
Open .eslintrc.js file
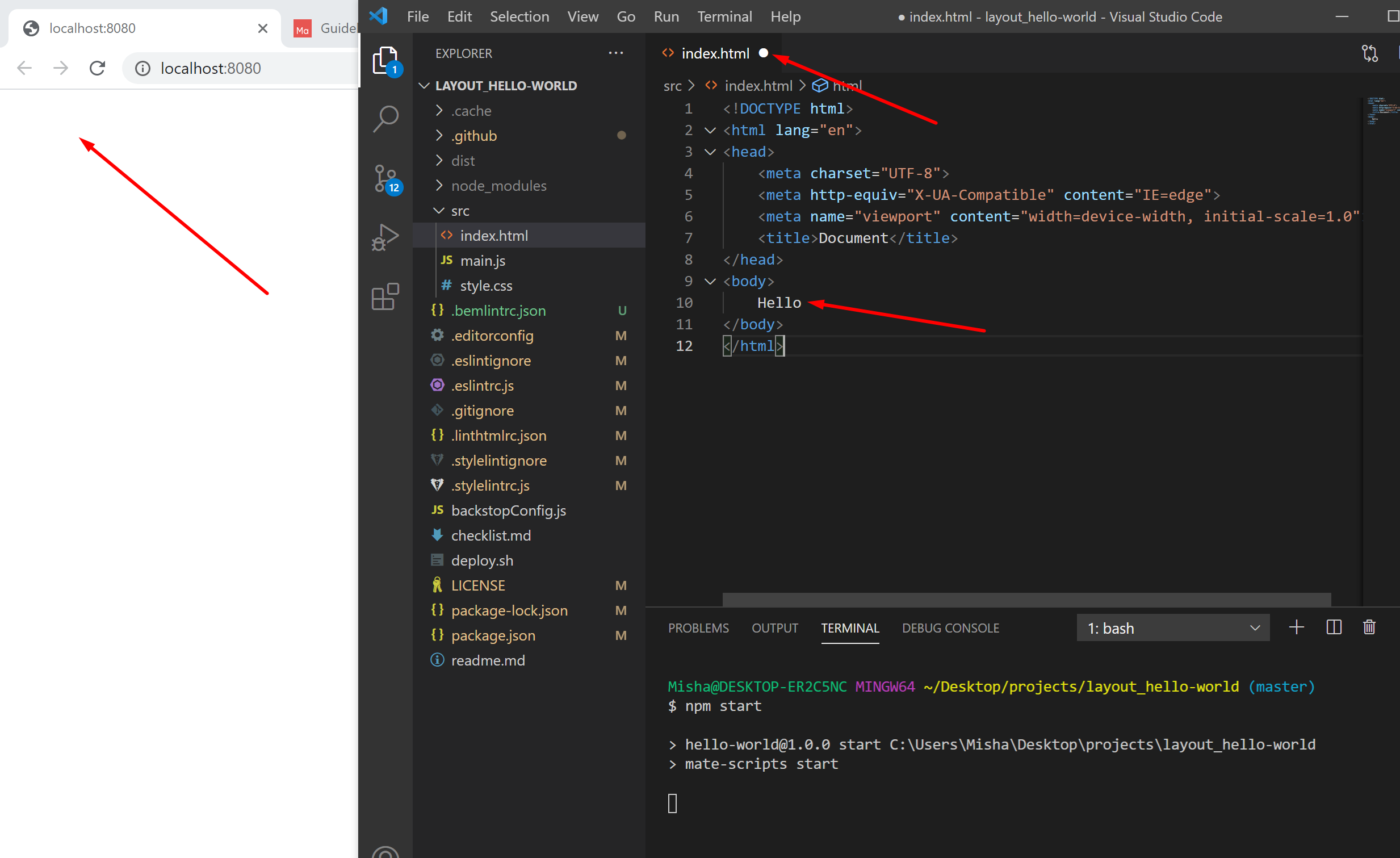pos(529,386)
